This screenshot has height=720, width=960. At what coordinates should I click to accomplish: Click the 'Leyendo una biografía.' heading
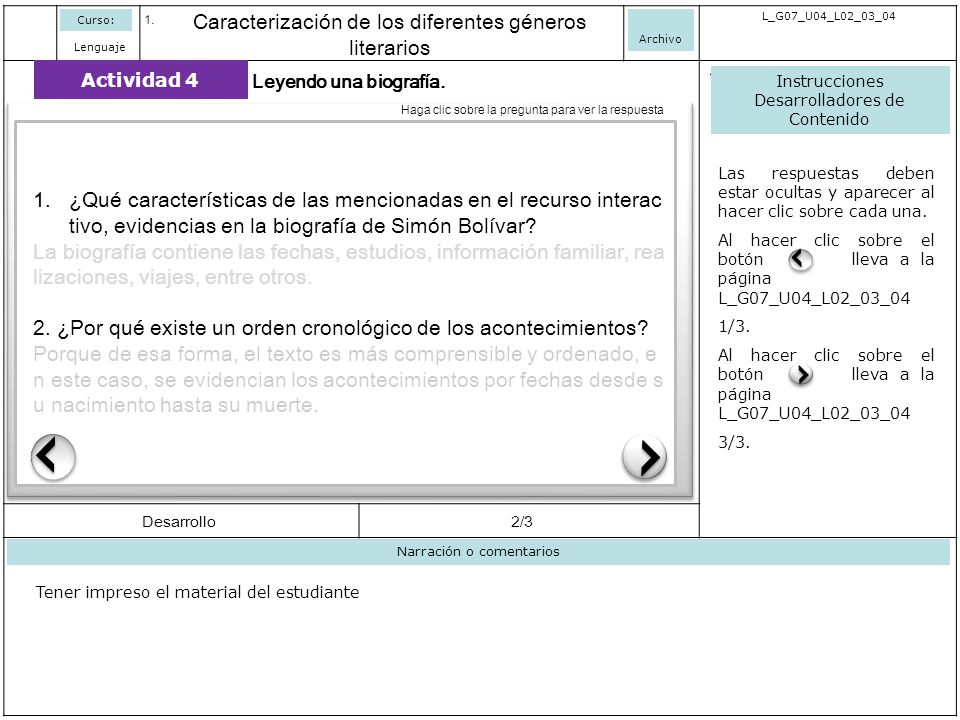click(x=348, y=81)
